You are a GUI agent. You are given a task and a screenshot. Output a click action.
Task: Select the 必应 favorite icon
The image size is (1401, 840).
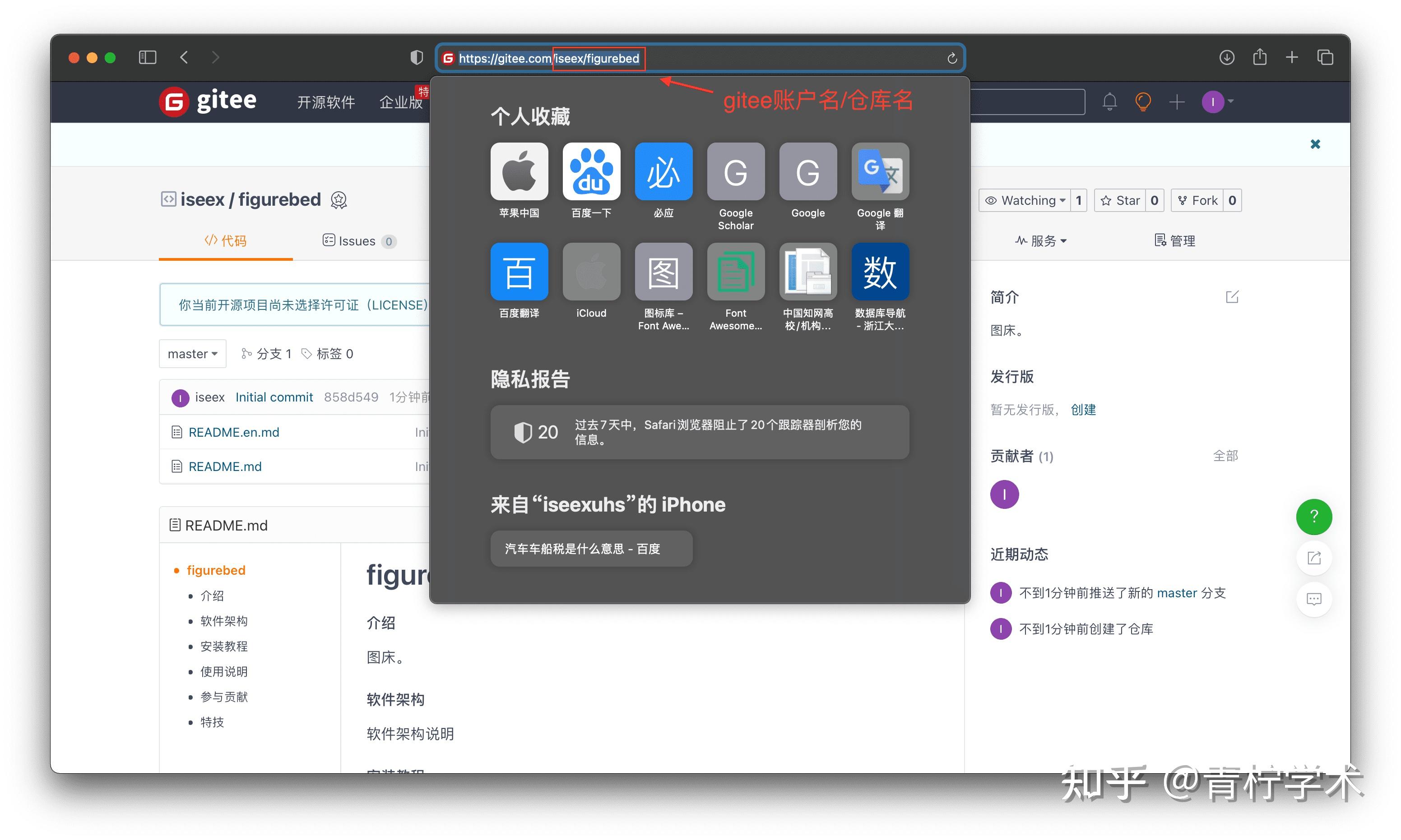point(663,171)
